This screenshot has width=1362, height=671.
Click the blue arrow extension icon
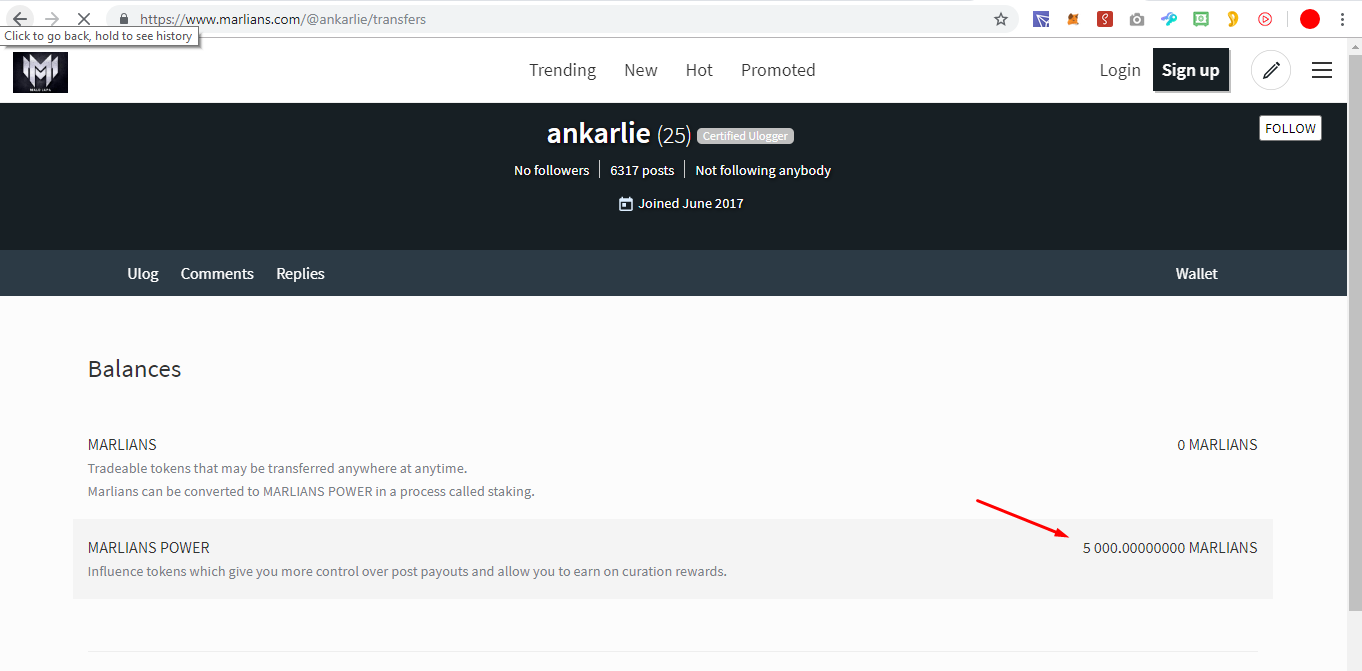point(1169,19)
